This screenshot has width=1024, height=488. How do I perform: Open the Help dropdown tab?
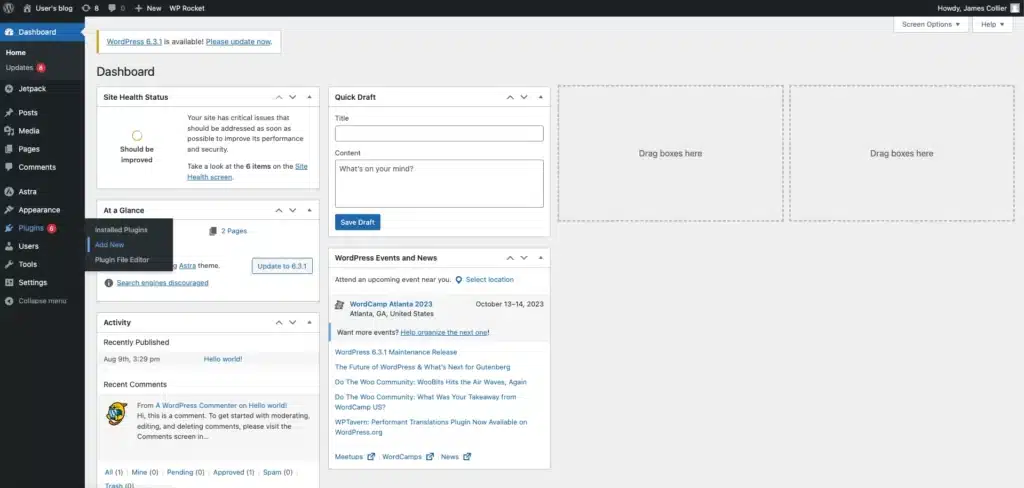click(x=992, y=24)
